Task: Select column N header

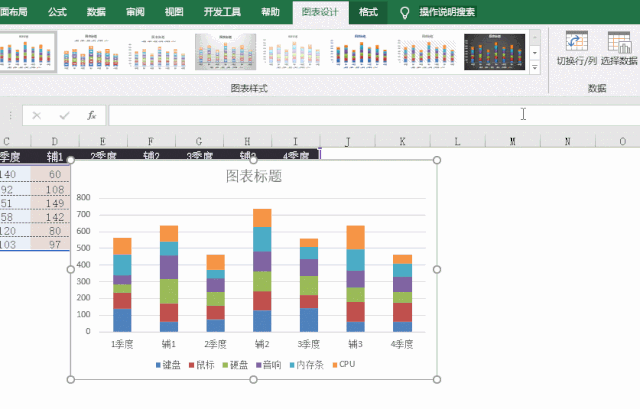Action: point(568,142)
